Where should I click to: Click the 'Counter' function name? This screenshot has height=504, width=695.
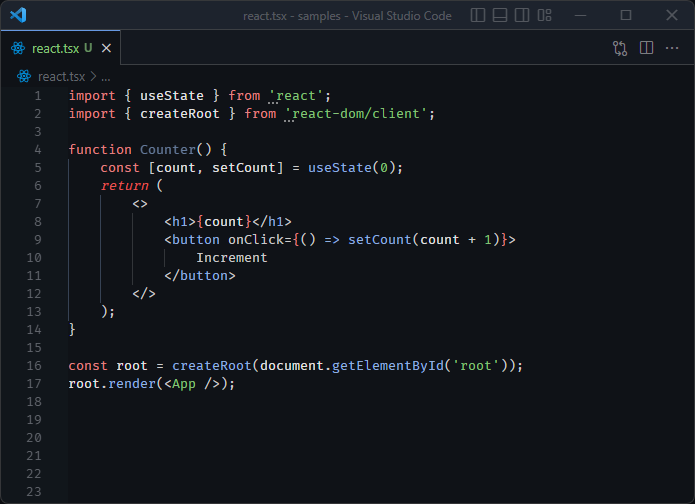[x=168, y=150]
